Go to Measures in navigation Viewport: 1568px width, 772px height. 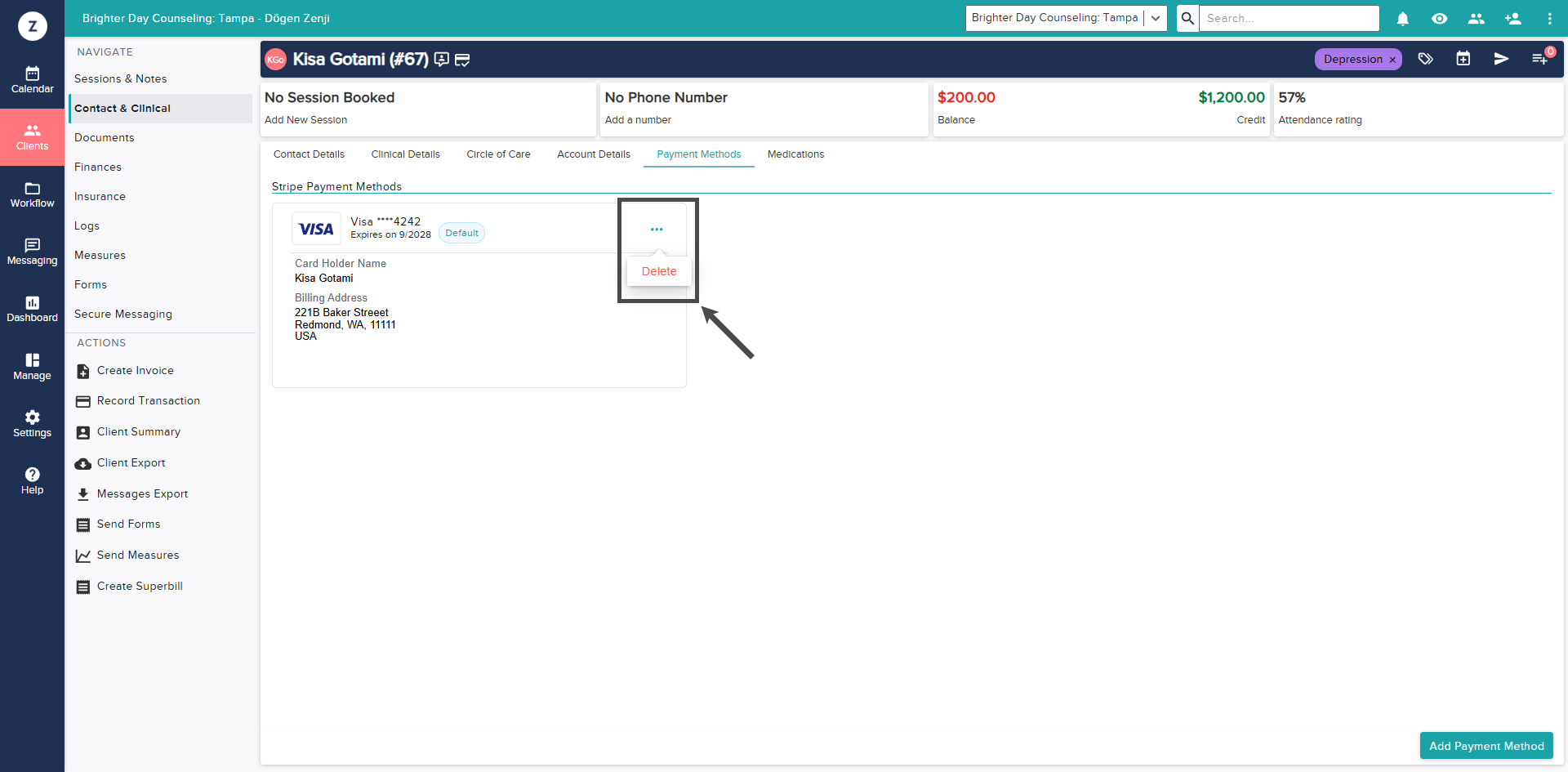pyautogui.click(x=100, y=256)
